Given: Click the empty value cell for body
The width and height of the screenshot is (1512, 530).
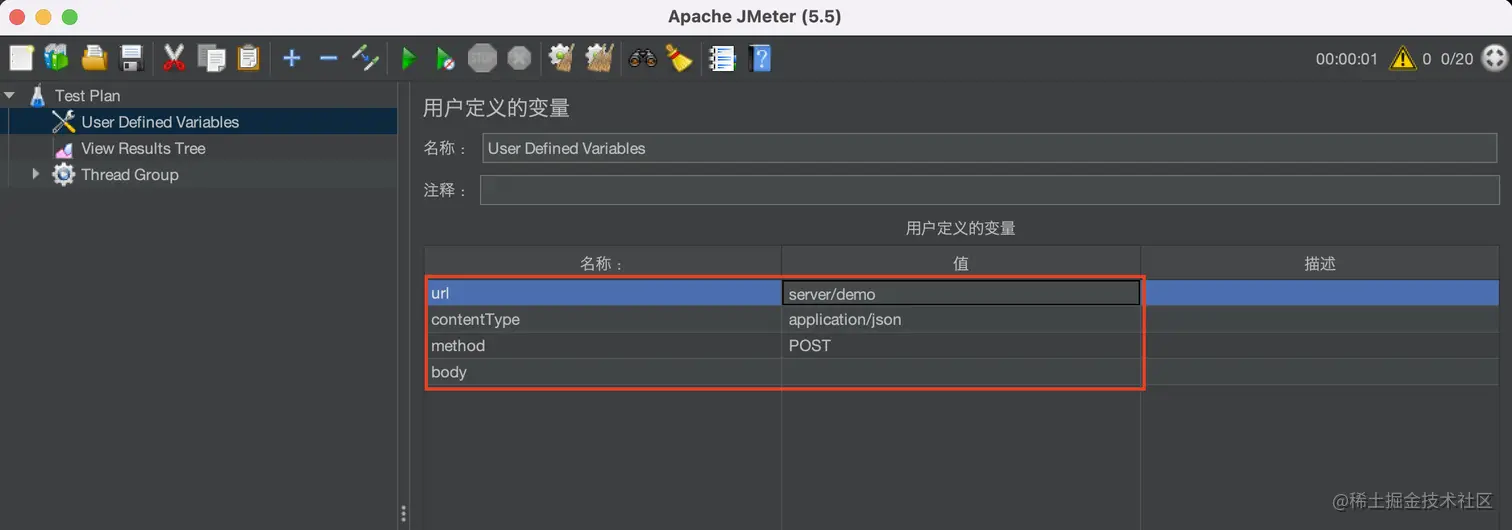Looking at the screenshot, I should (961, 372).
